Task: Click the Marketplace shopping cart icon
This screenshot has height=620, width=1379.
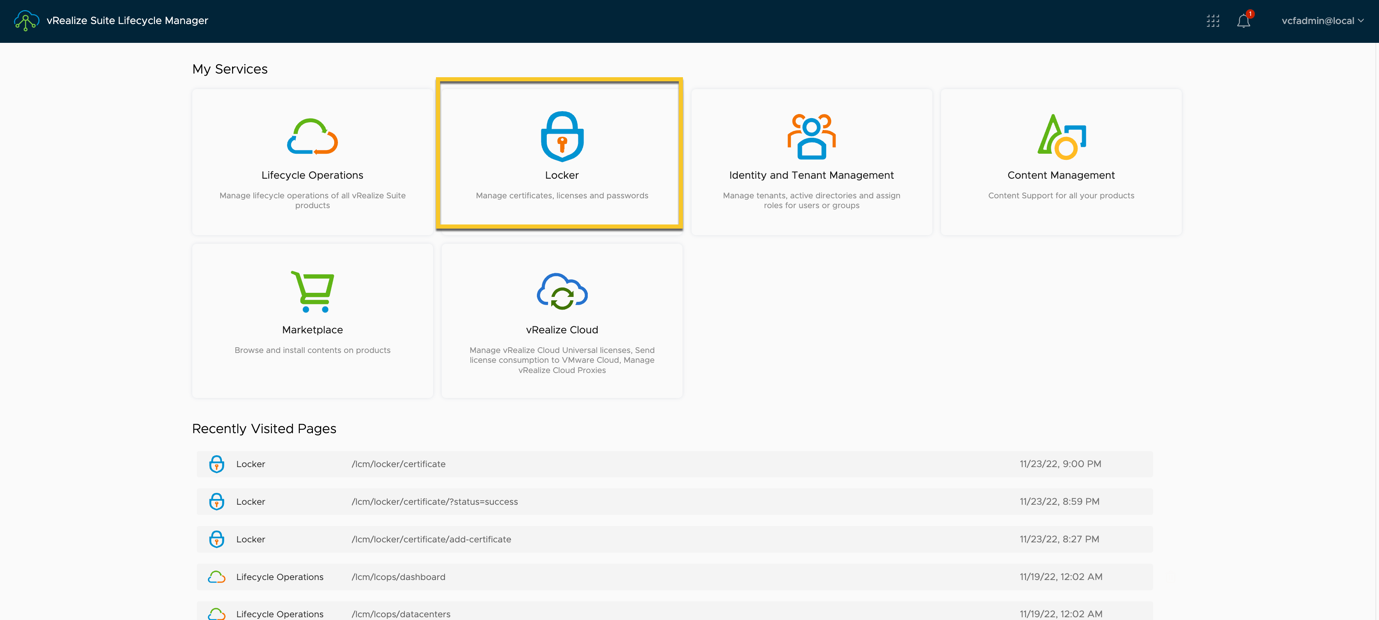Action: click(x=312, y=291)
